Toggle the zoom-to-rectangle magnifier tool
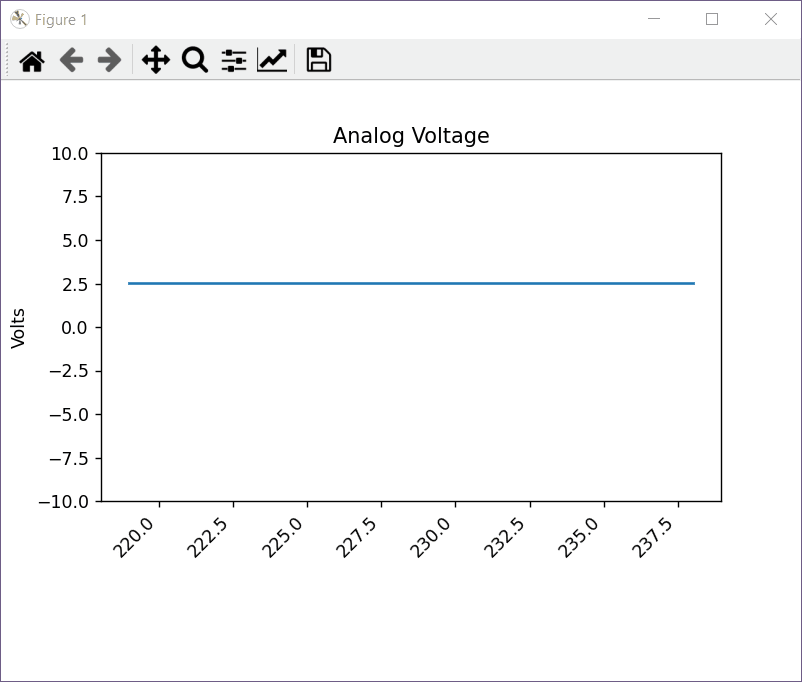The height and width of the screenshot is (682, 802). (194, 61)
